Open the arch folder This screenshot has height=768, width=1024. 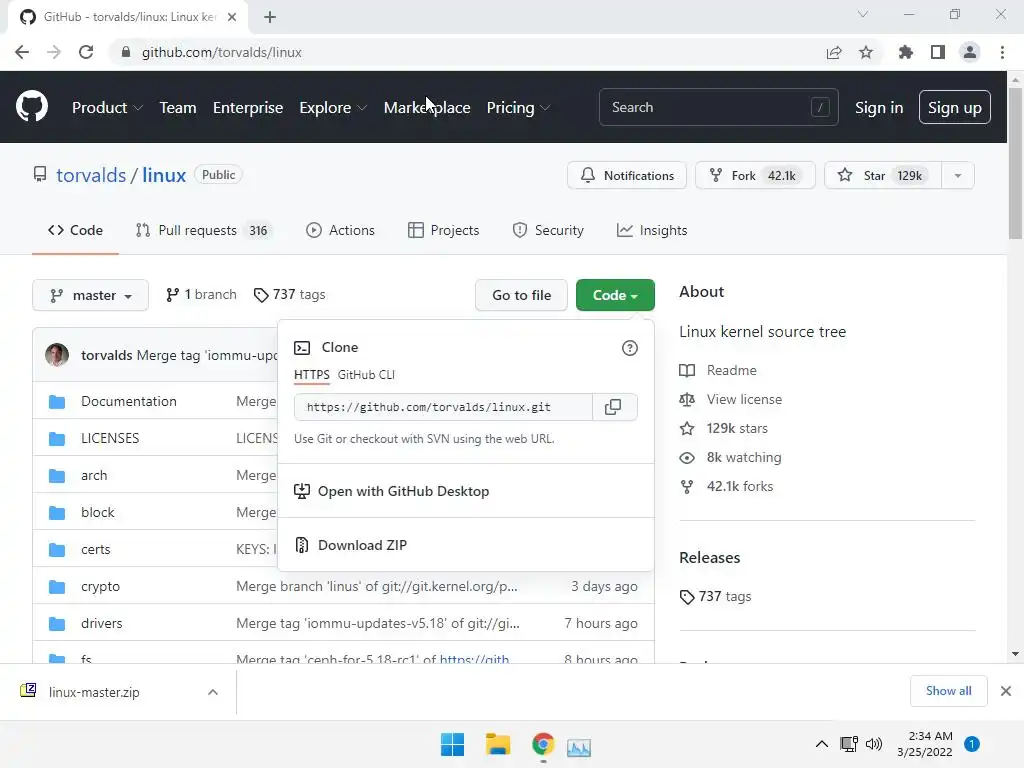pyautogui.click(x=94, y=475)
